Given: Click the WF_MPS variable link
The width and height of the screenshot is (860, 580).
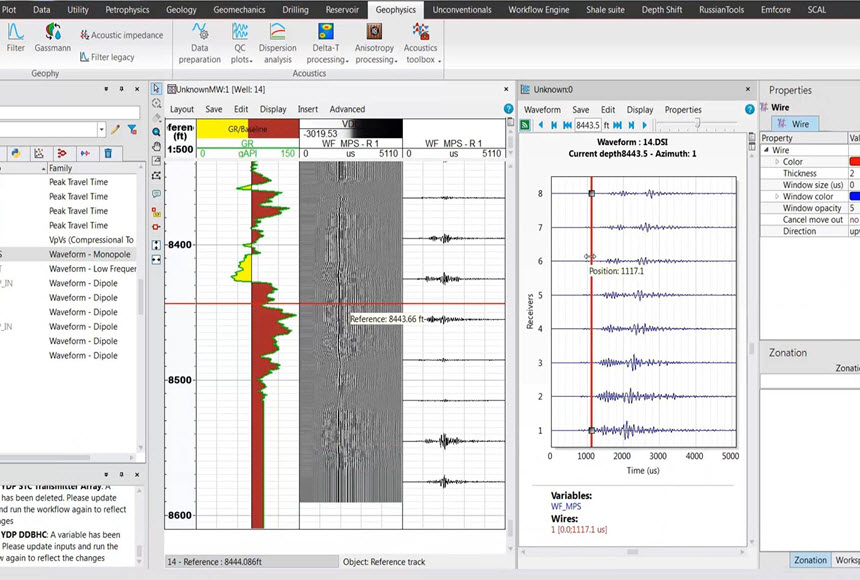Looking at the screenshot, I should pyautogui.click(x=565, y=506).
